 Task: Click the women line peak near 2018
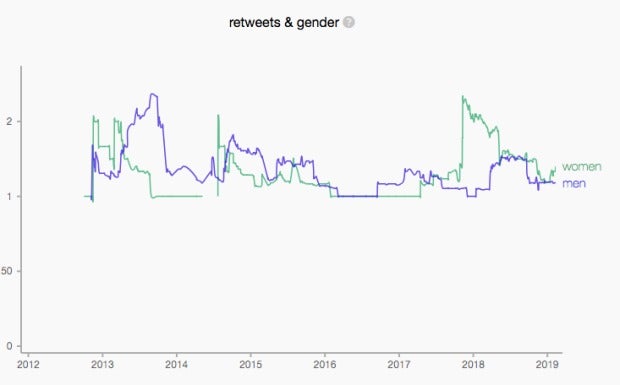tap(463, 97)
